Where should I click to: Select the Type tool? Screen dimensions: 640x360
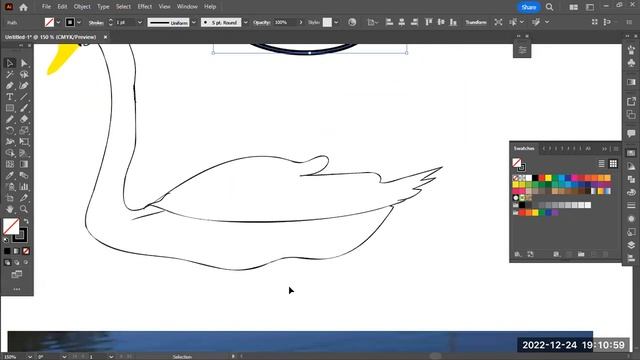coord(10,97)
